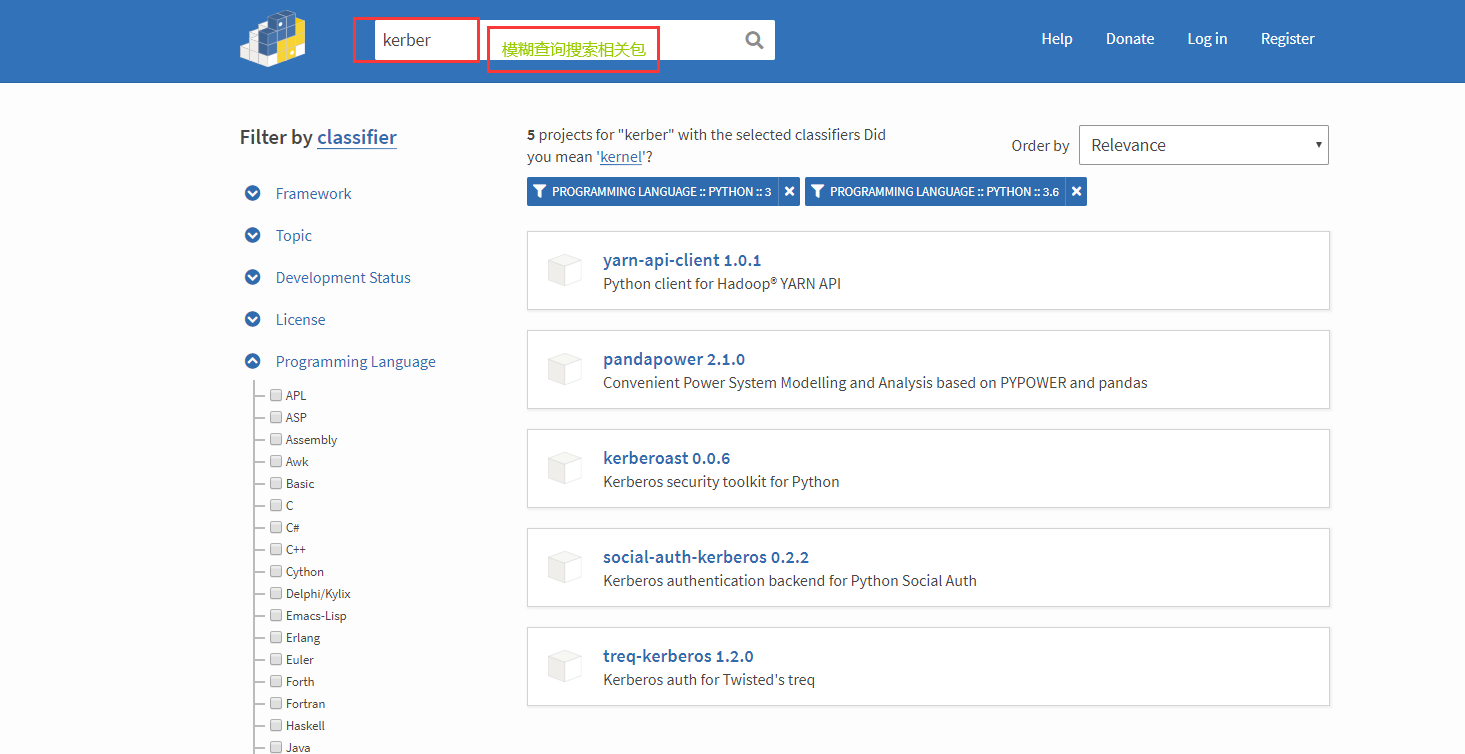The width and height of the screenshot is (1465, 754).
Task: Check the Fortran language checkbox
Action: 276,703
